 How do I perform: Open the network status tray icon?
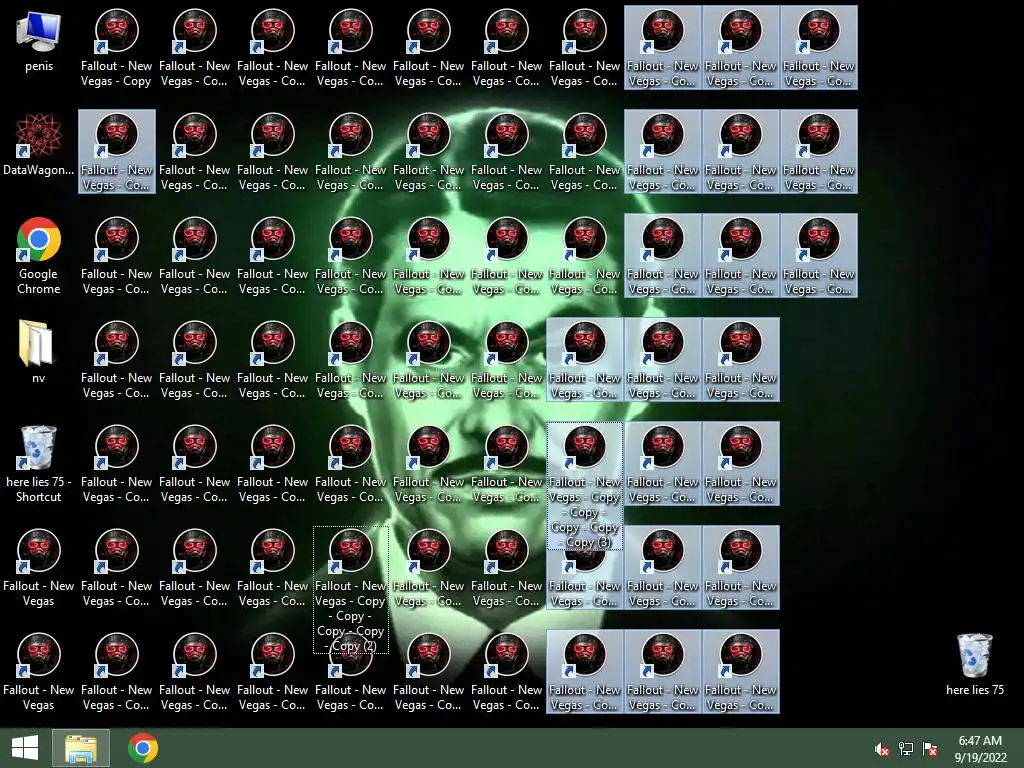[906, 749]
